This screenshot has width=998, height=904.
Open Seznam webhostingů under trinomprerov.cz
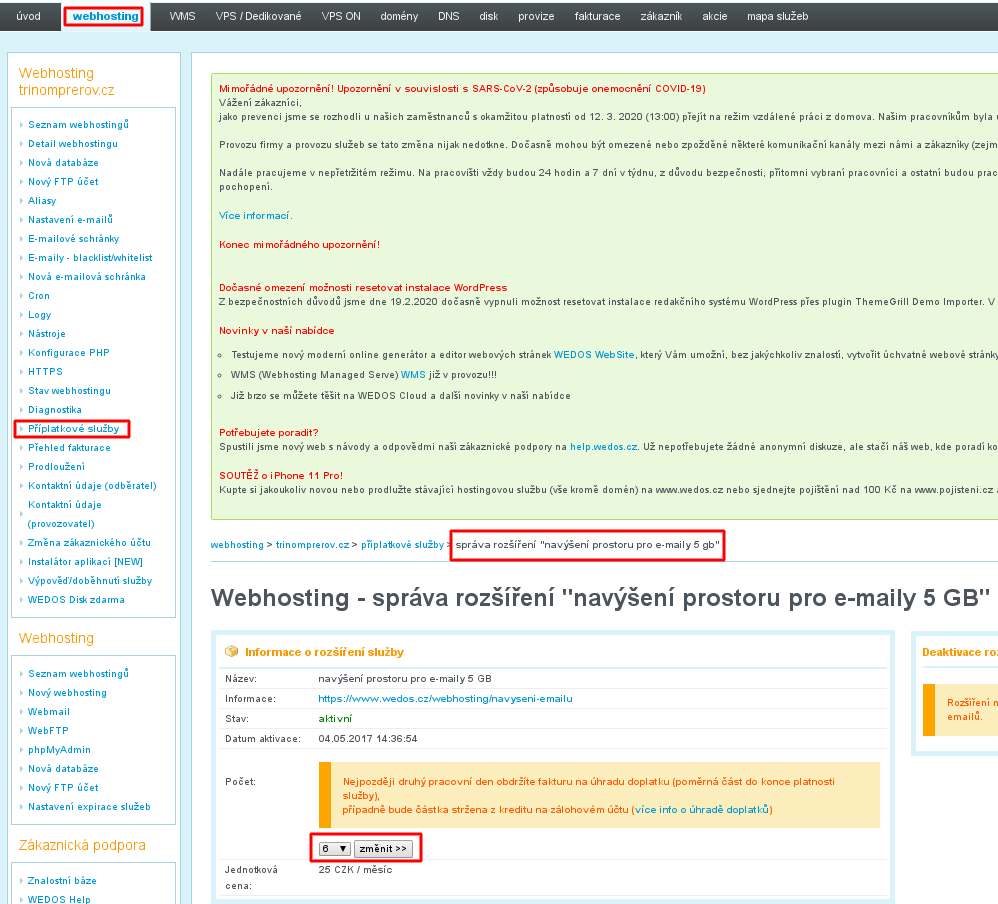tap(78, 124)
